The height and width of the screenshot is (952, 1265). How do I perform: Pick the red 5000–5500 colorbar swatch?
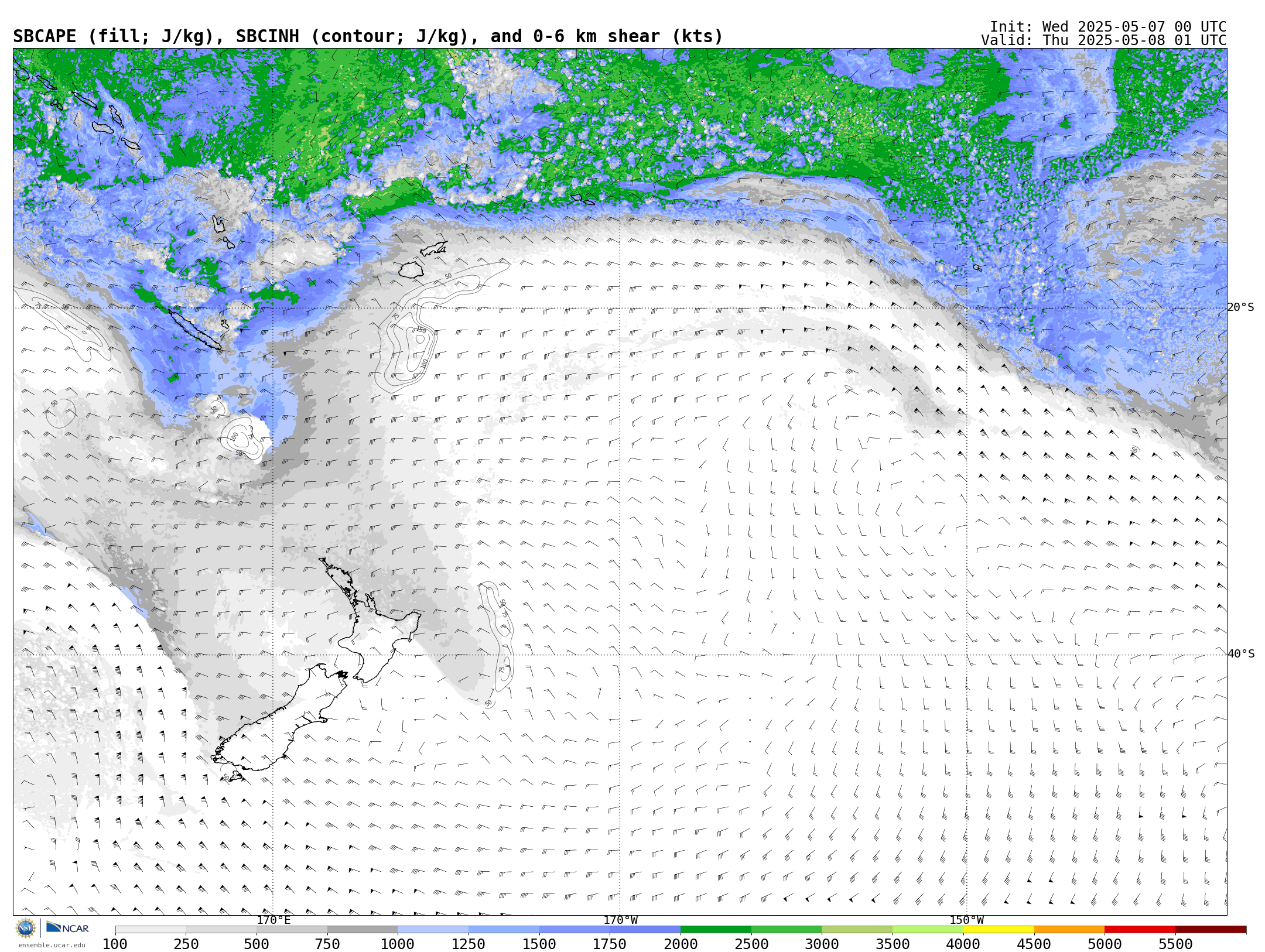[x=1140, y=930]
